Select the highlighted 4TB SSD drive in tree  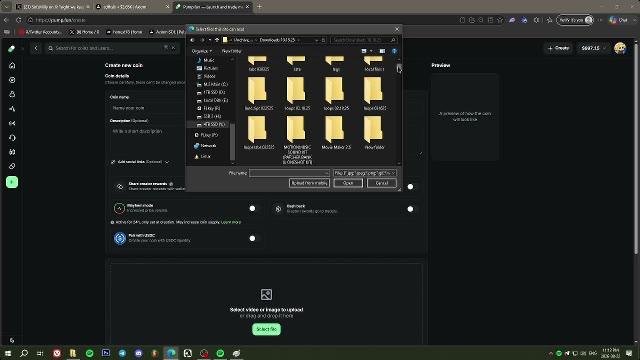pos(211,124)
